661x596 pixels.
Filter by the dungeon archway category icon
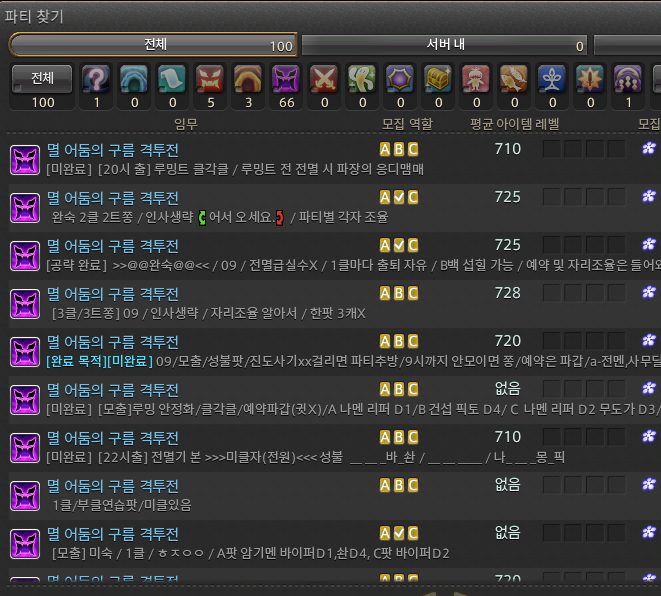(x=134, y=78)
